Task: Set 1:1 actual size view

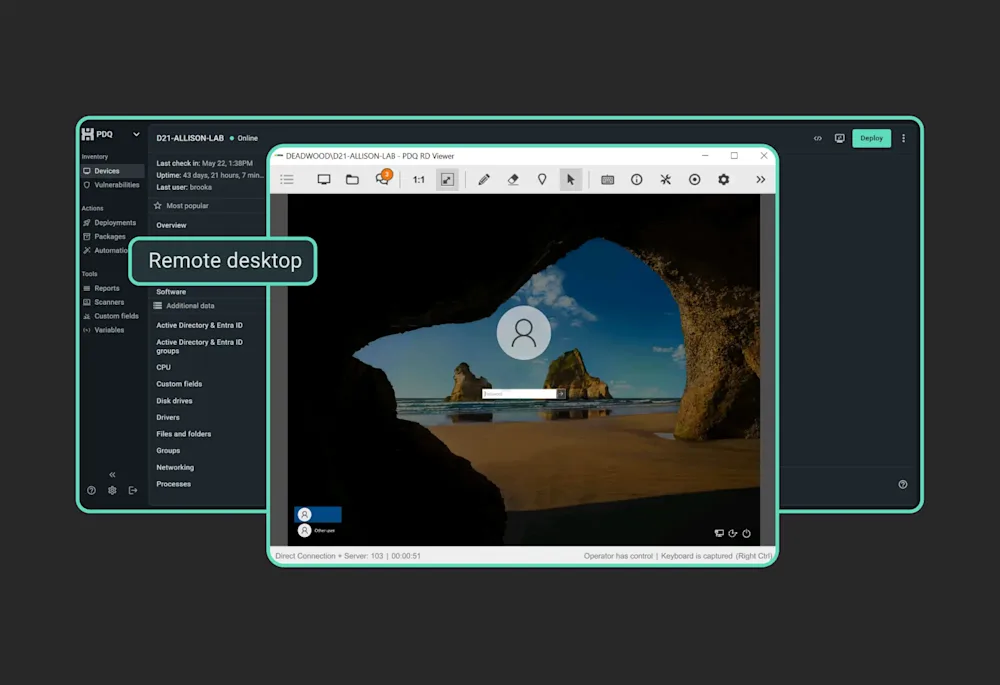Action: [x=418, y=180]
